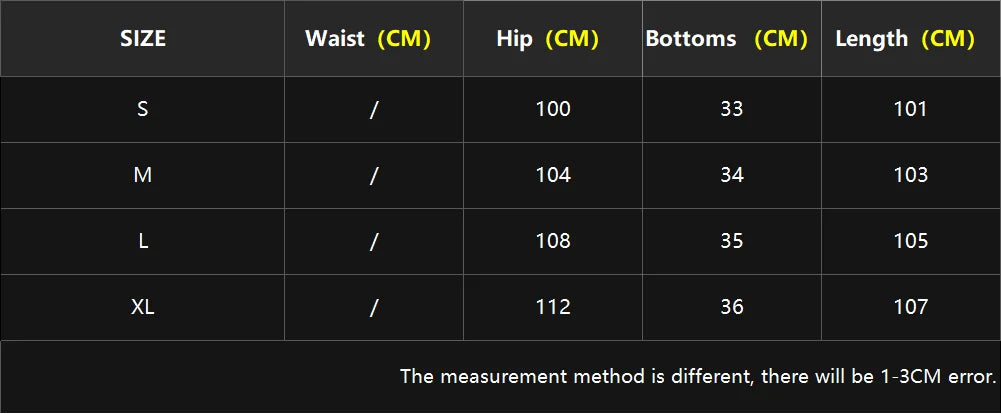Click the hip value 104 cell
The width and height of the screenshot is (1001, 414).
pos(553,175)
